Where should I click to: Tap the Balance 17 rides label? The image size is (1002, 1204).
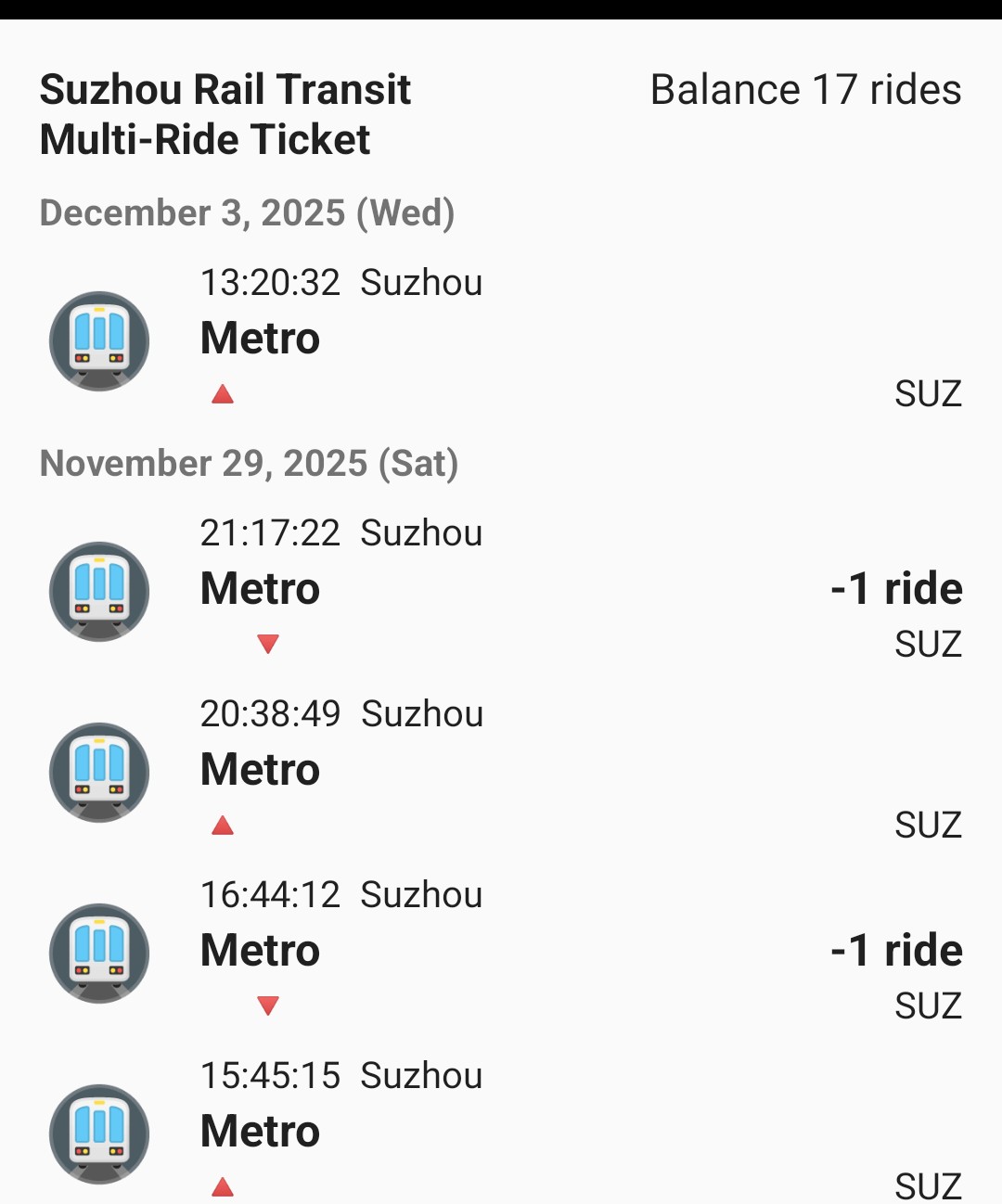click(x=805, y=90)
